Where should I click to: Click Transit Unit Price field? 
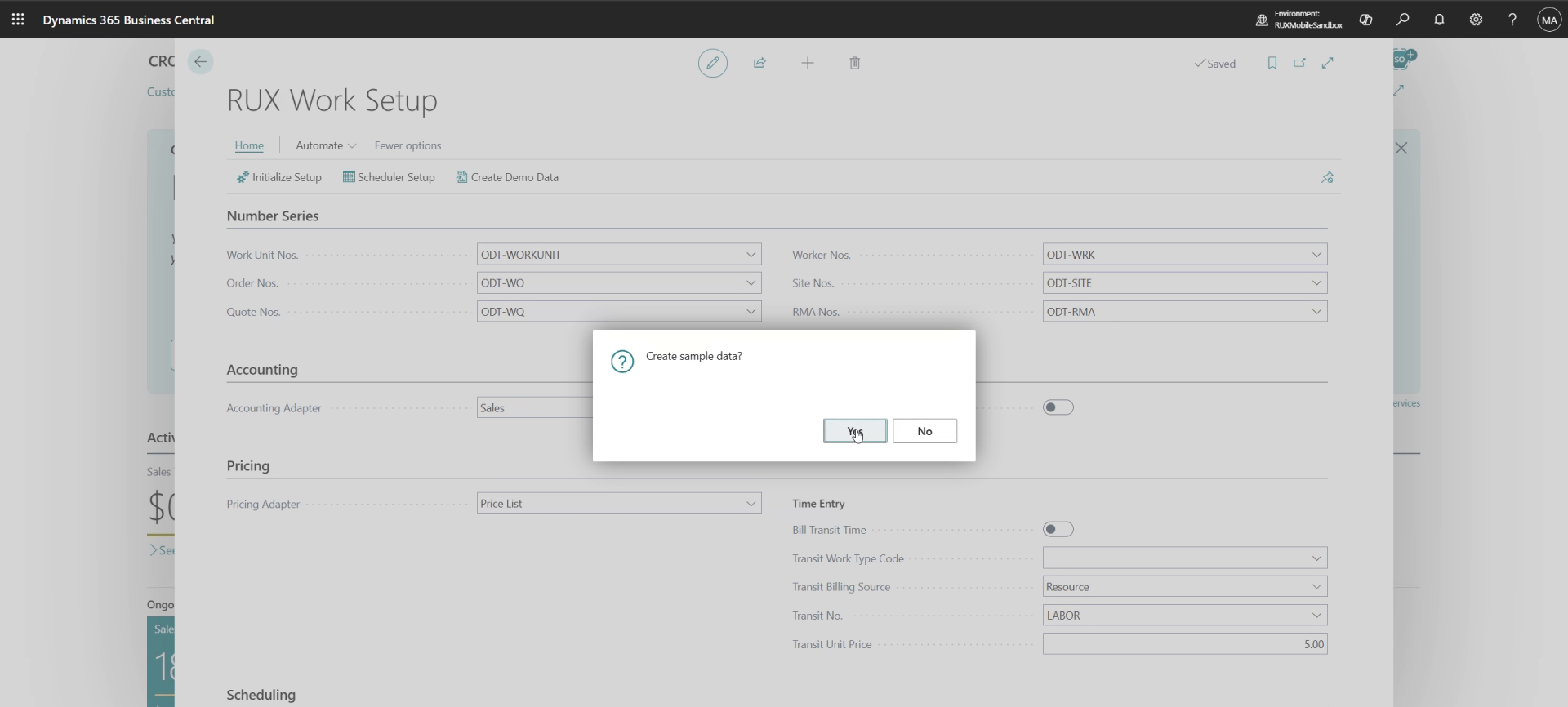pyautogui.click(x=1185, y=644)
